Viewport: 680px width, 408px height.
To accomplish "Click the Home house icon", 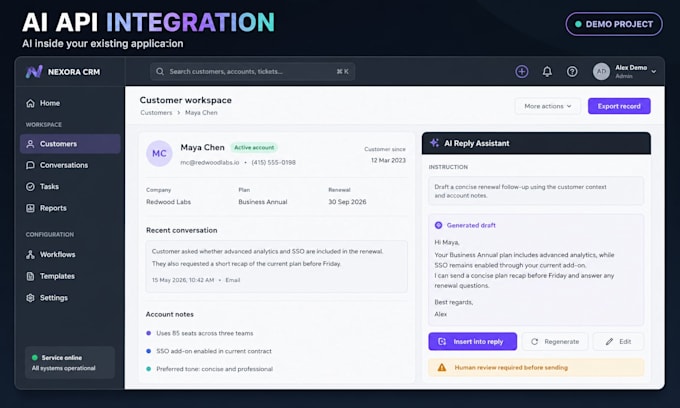I will click(x=30, y=103).
